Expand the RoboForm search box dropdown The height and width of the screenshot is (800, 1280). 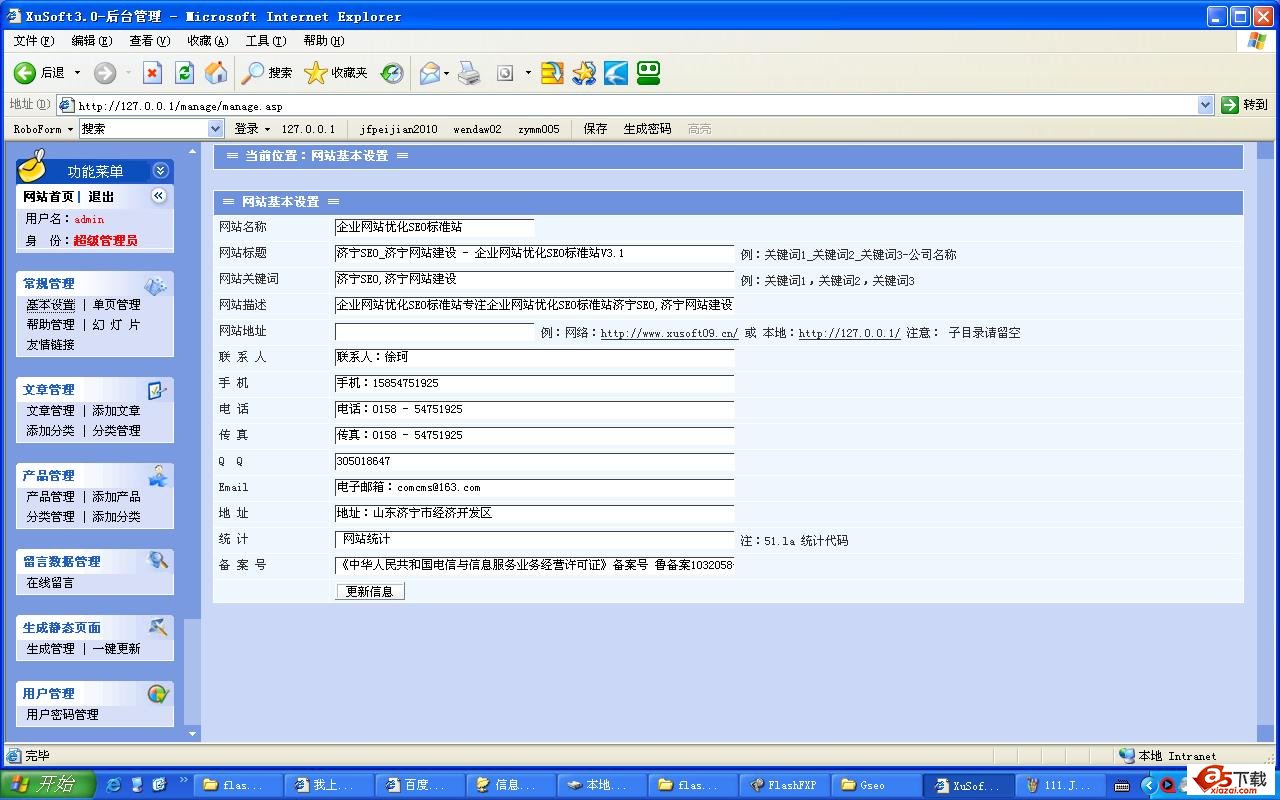pos(215,129)
